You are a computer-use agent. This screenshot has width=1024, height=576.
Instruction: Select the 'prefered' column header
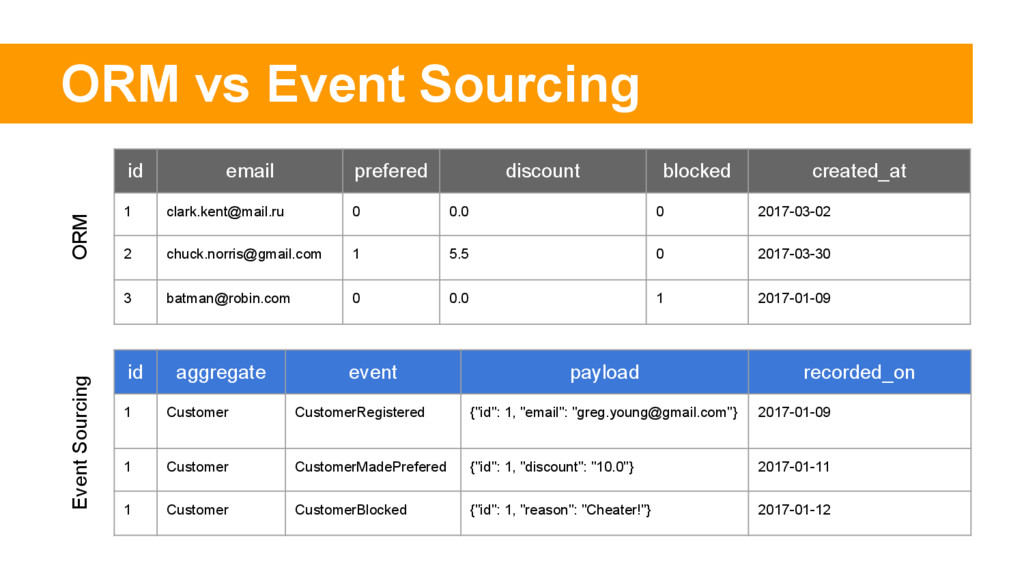click(391, 171)
